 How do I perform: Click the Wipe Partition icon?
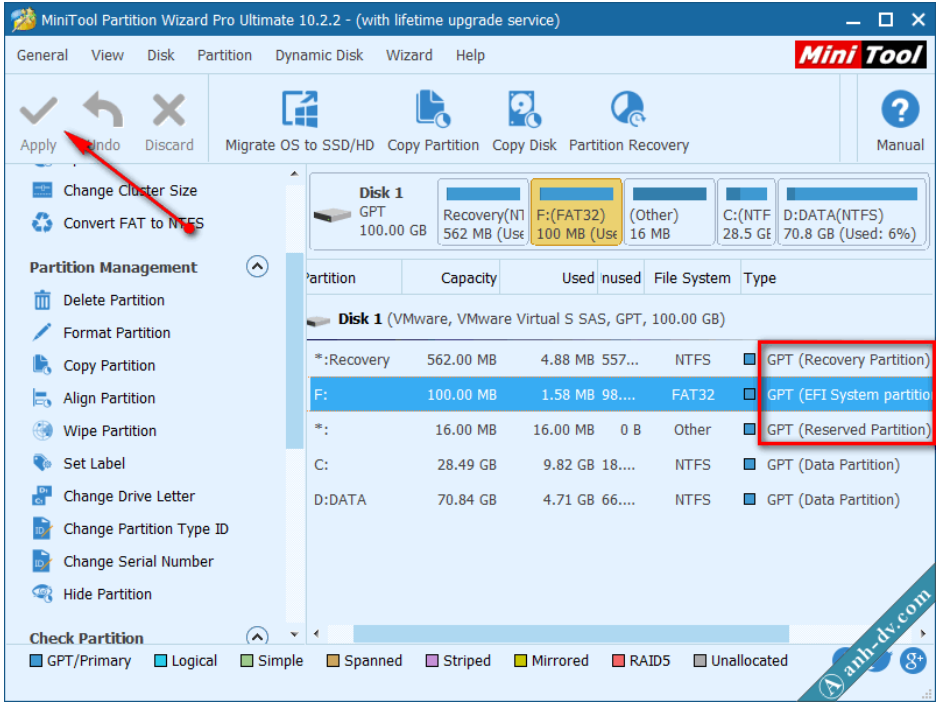(42, 430)
